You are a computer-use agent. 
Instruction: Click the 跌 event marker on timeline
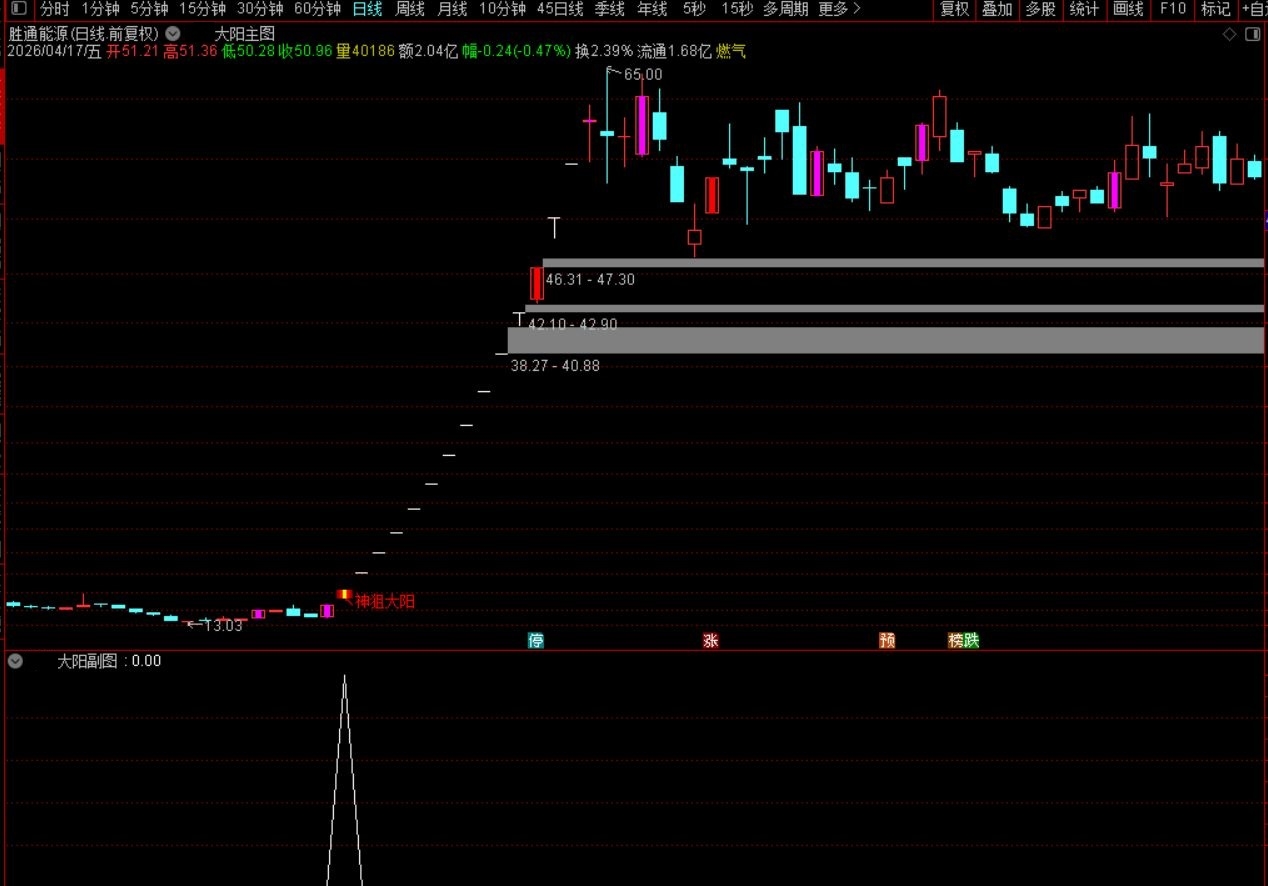click(x=972, y=640)
